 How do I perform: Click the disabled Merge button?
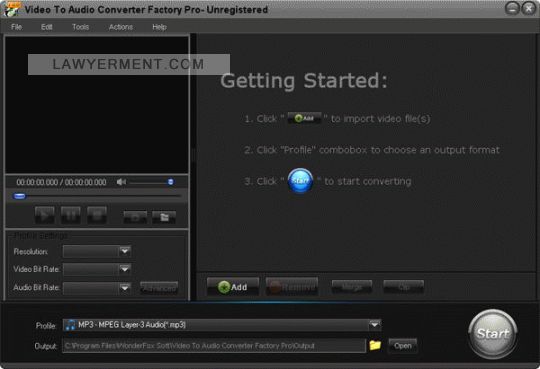[352, 287]
